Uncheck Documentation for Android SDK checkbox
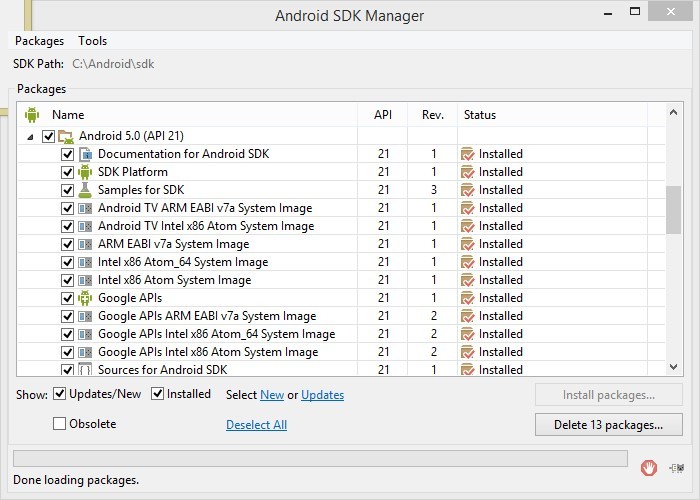 click(x=67, y=154)
